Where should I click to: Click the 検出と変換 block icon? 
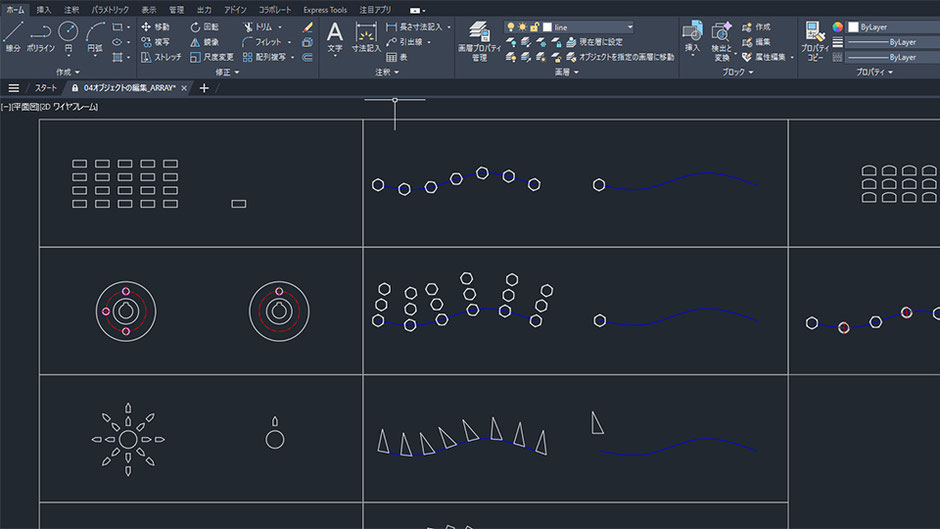point(722,41)
